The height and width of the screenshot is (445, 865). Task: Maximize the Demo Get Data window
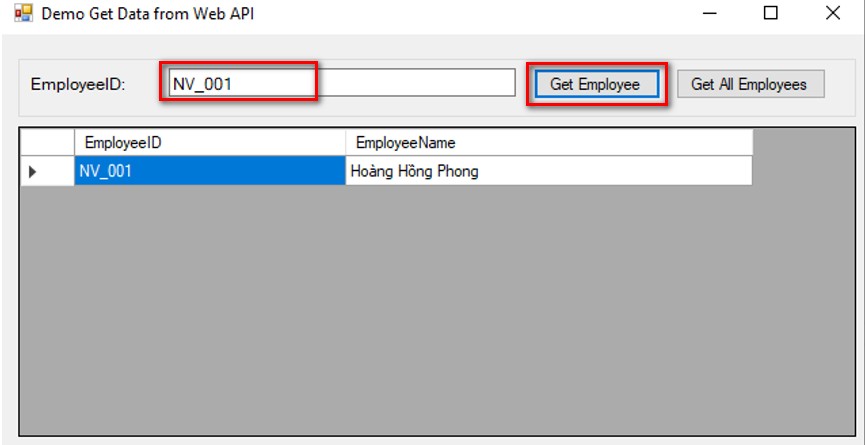(771, 13)
